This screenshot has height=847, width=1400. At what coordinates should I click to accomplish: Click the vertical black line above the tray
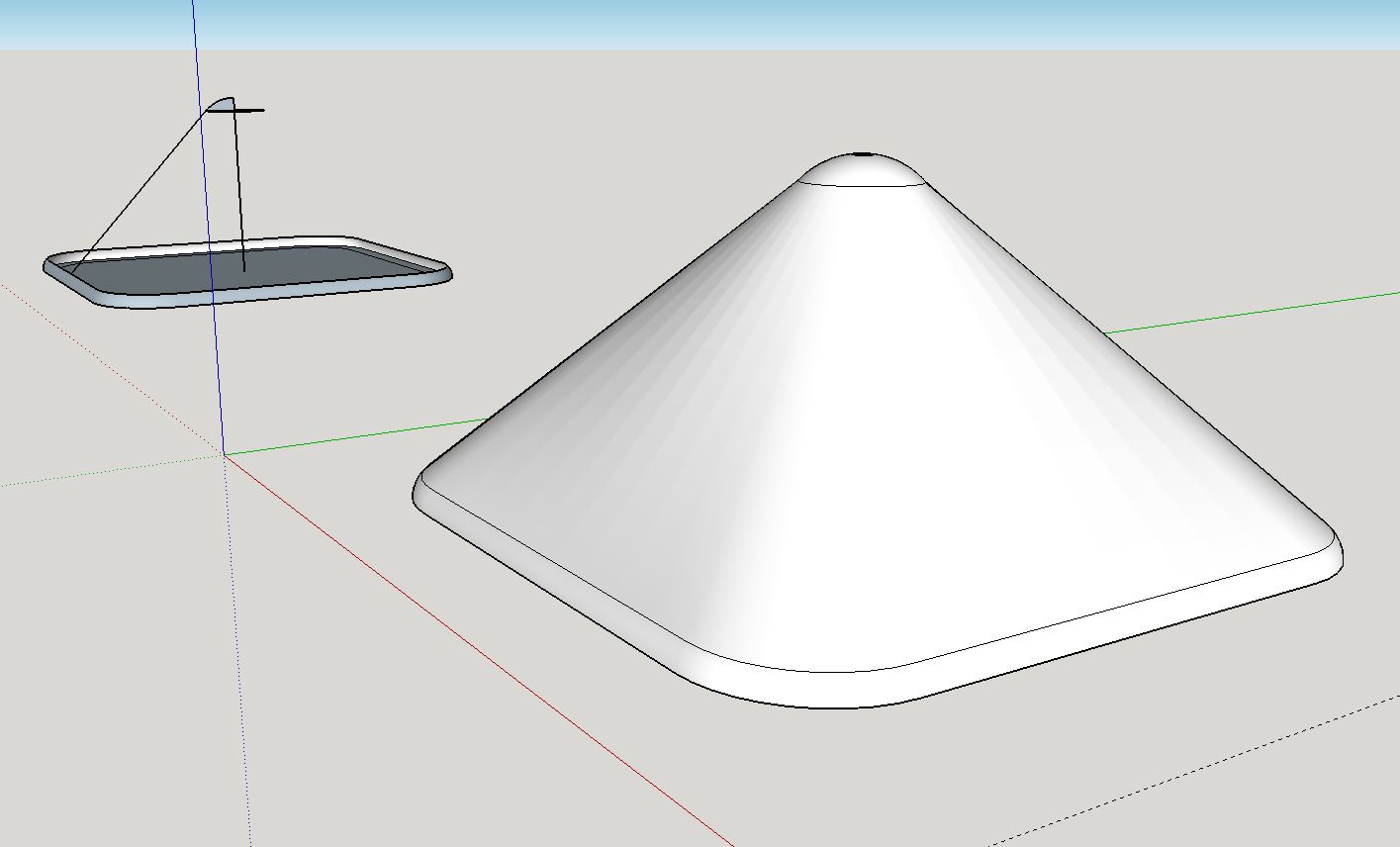[239, 188]
